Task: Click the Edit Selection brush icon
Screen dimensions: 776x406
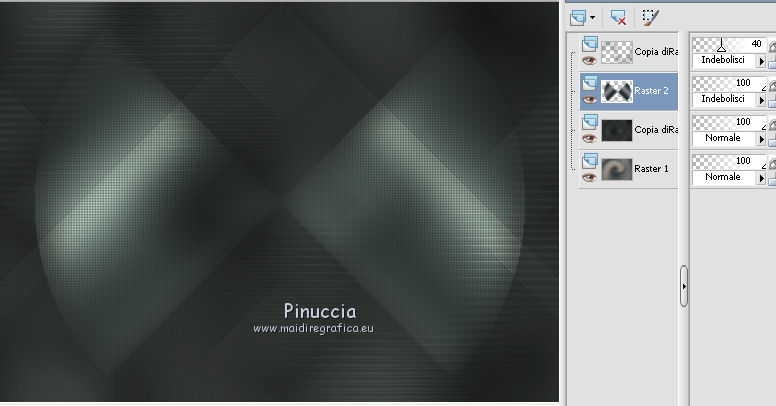Action: pos(650,18)
